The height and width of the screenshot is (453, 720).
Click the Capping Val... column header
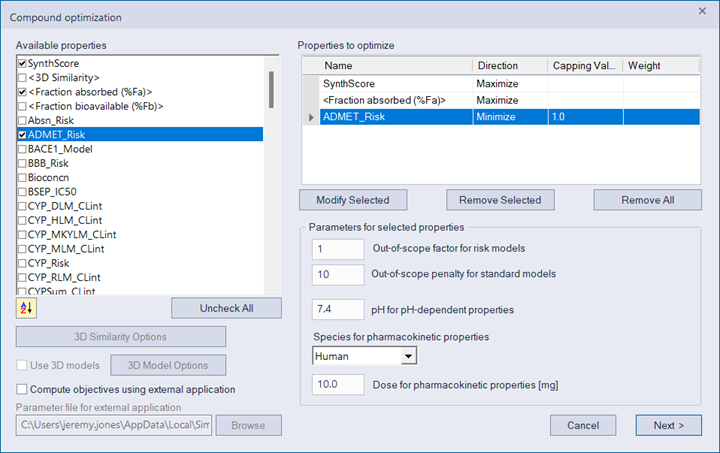point(585,66)
